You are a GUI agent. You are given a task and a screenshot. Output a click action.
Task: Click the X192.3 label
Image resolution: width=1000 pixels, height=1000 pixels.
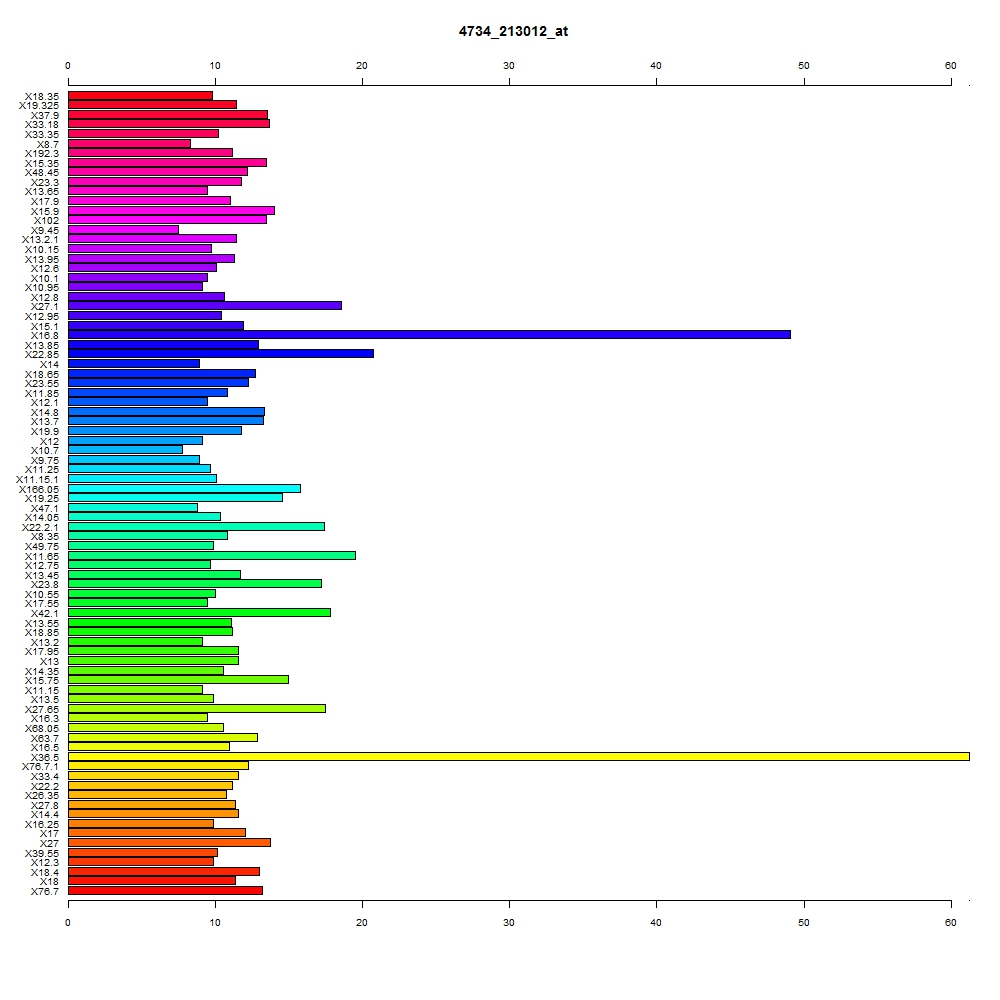click(x=41, y=153)
